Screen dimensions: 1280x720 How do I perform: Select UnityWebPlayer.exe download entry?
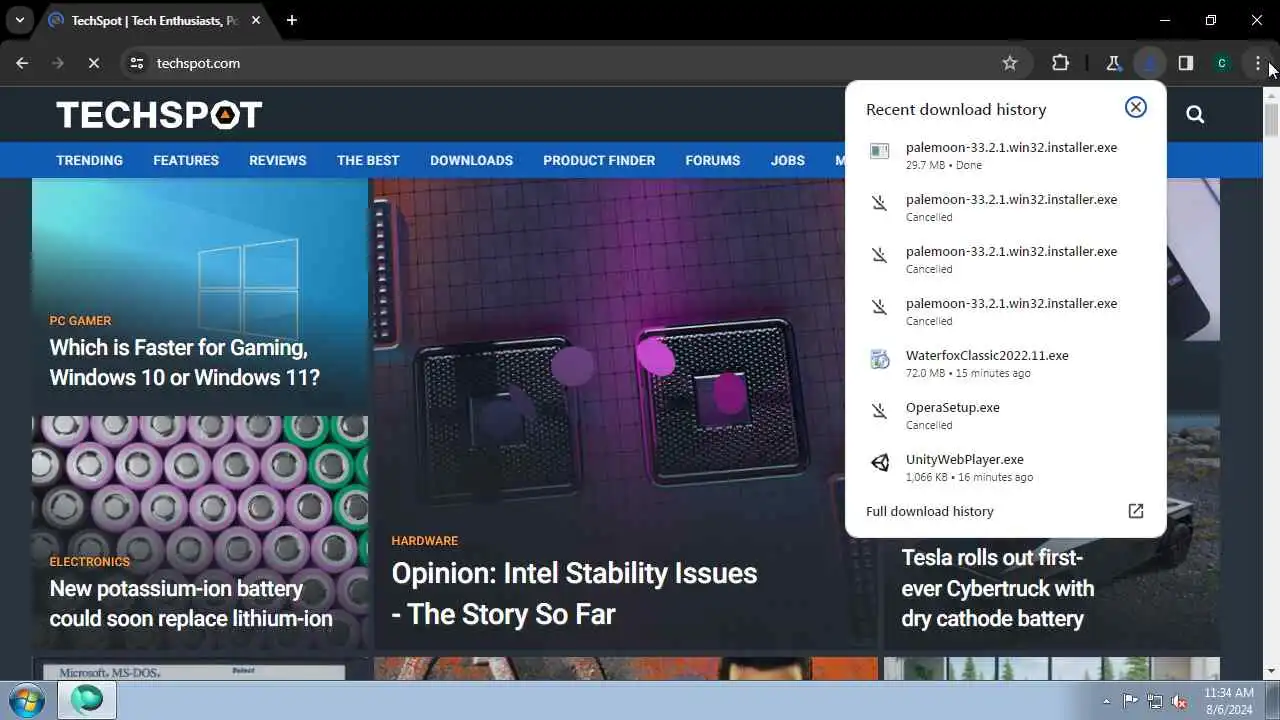click(1005, 467)
